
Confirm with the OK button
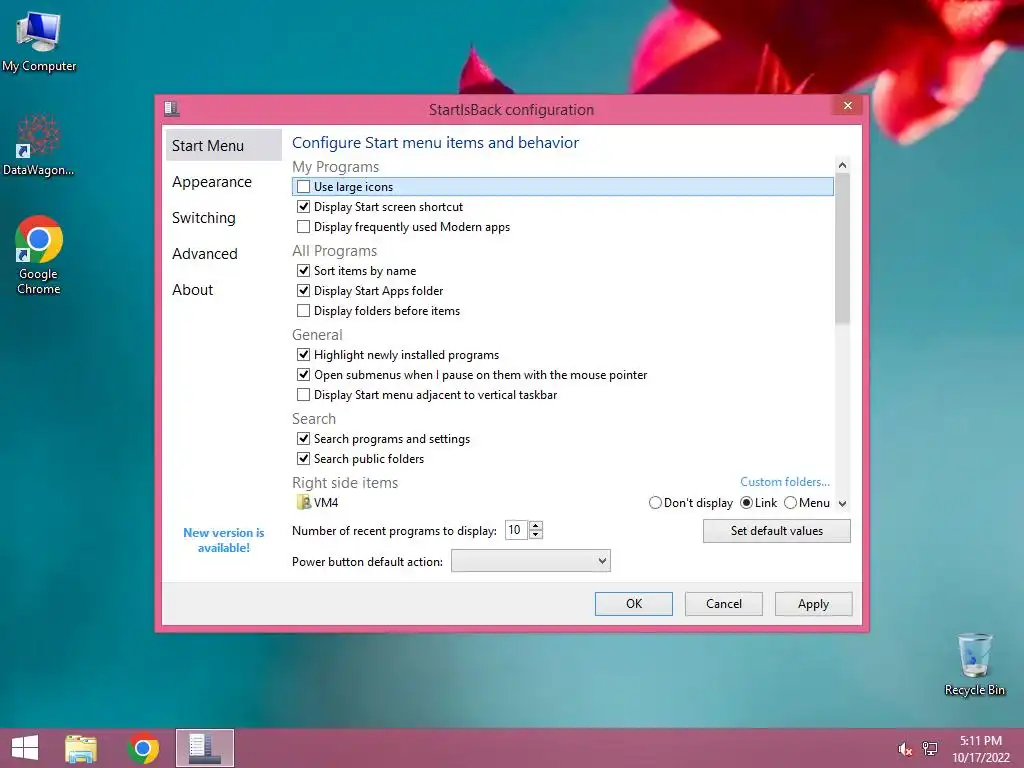click(x=633, y=604)
